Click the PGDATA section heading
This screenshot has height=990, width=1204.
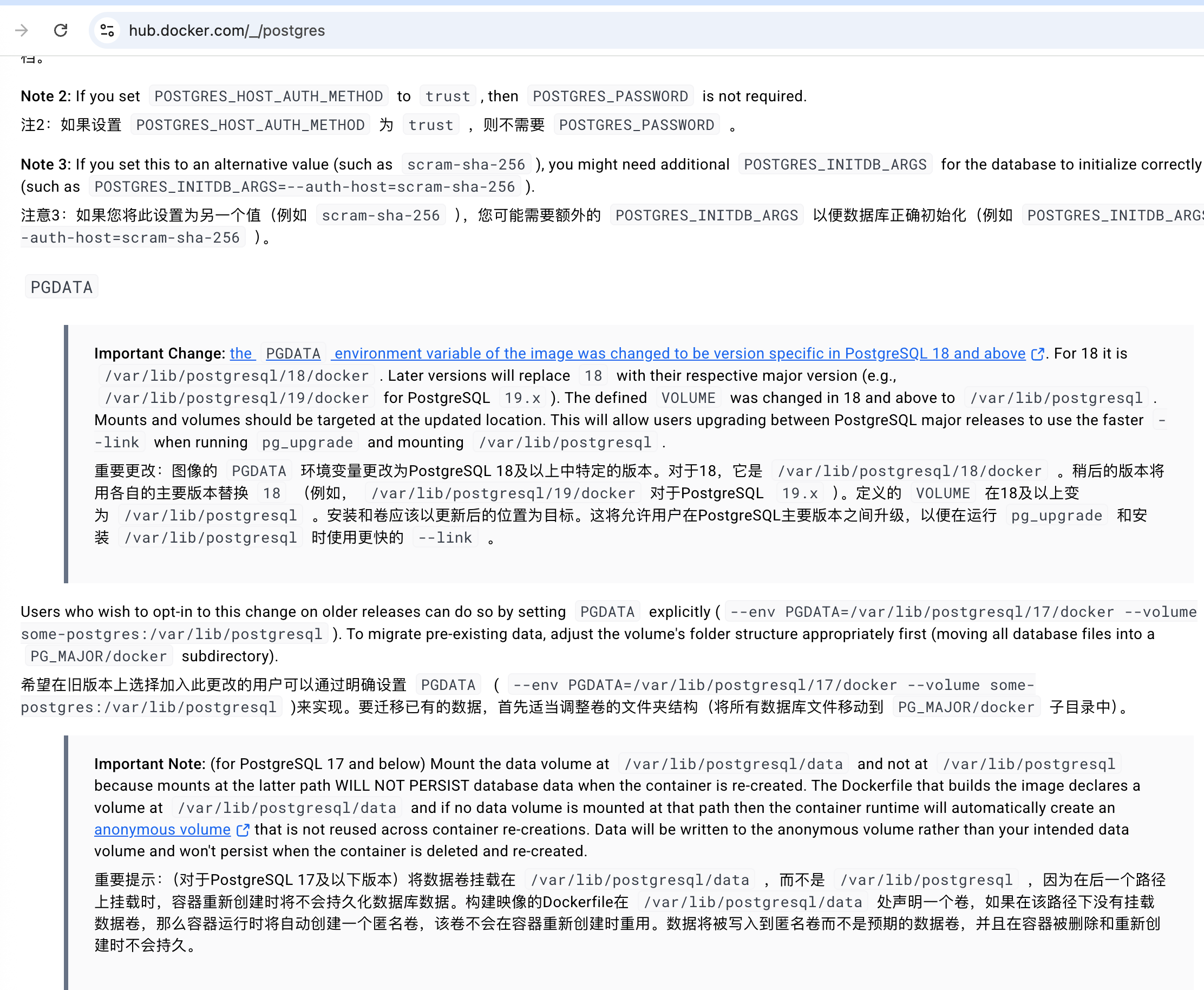click(62, 288)
